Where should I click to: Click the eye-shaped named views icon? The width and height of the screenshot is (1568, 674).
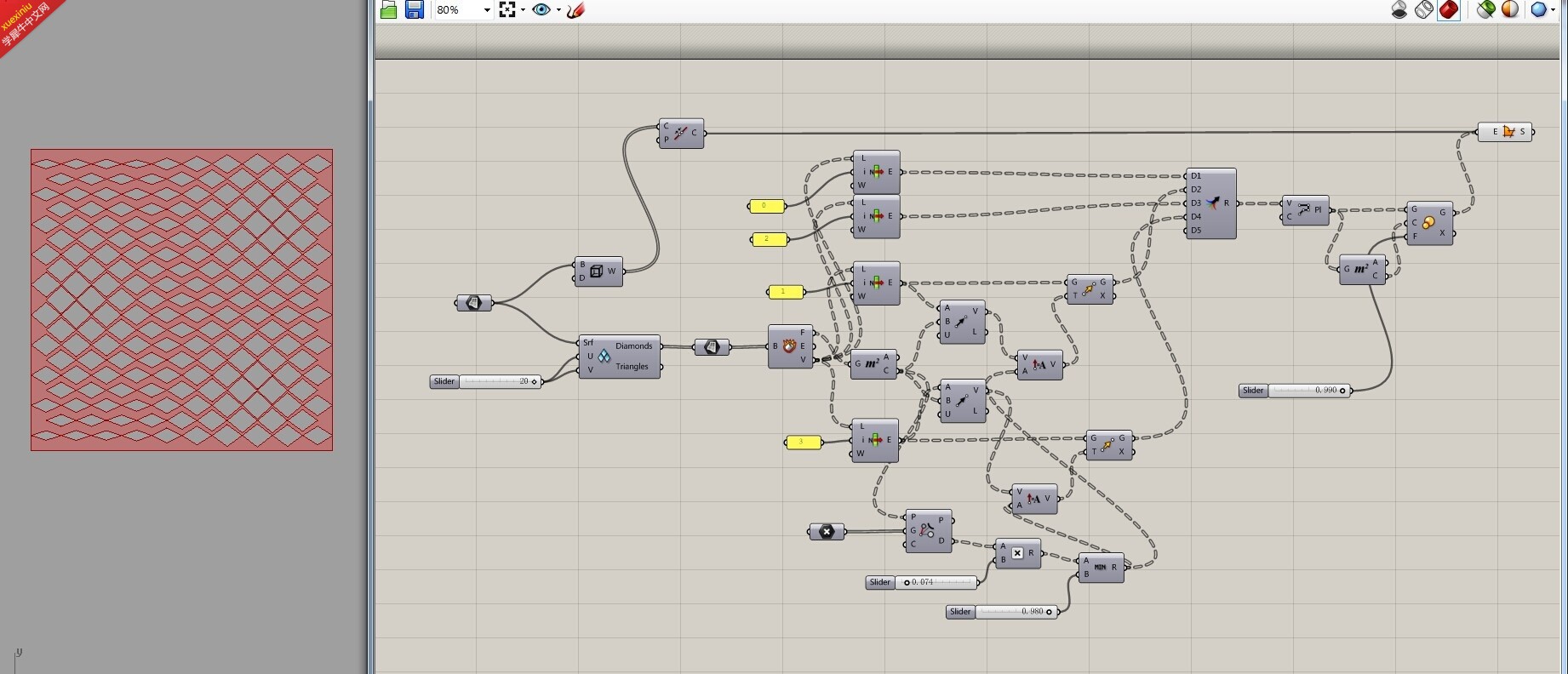[541, 10]
